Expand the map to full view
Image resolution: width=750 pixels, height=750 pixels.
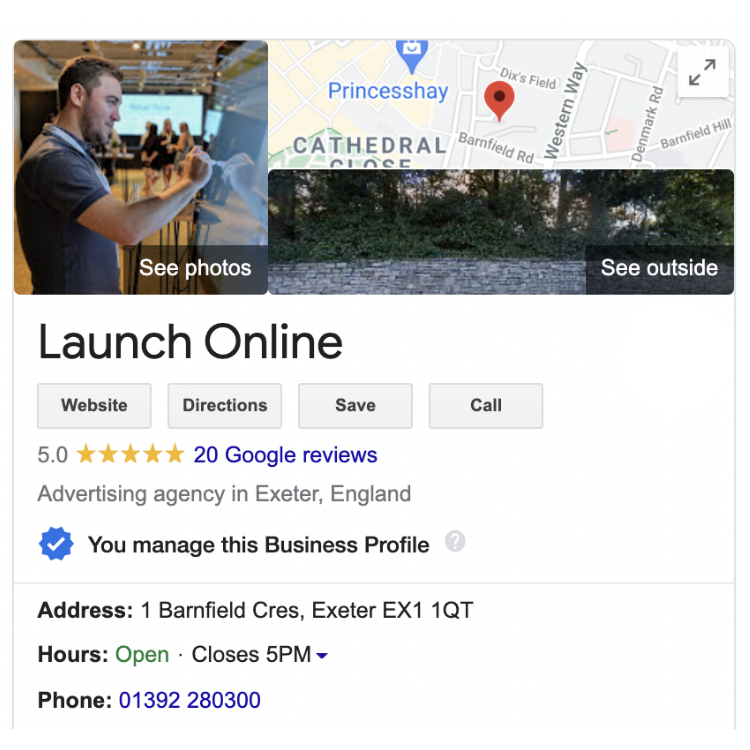pos(703,72)
